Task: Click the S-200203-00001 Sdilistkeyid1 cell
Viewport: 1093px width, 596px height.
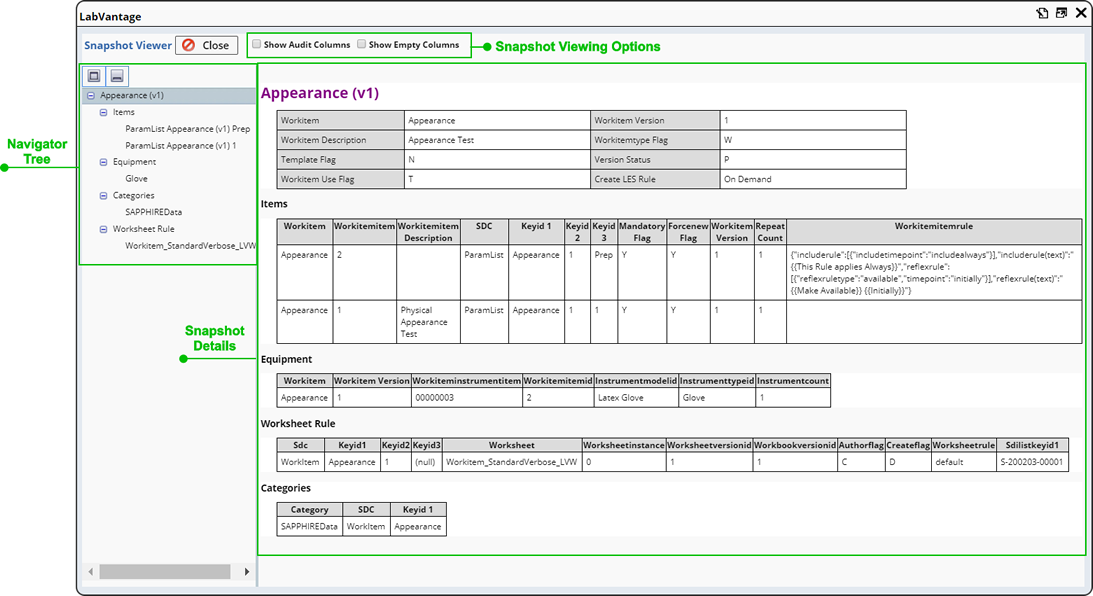Action: coord(1032,462)
